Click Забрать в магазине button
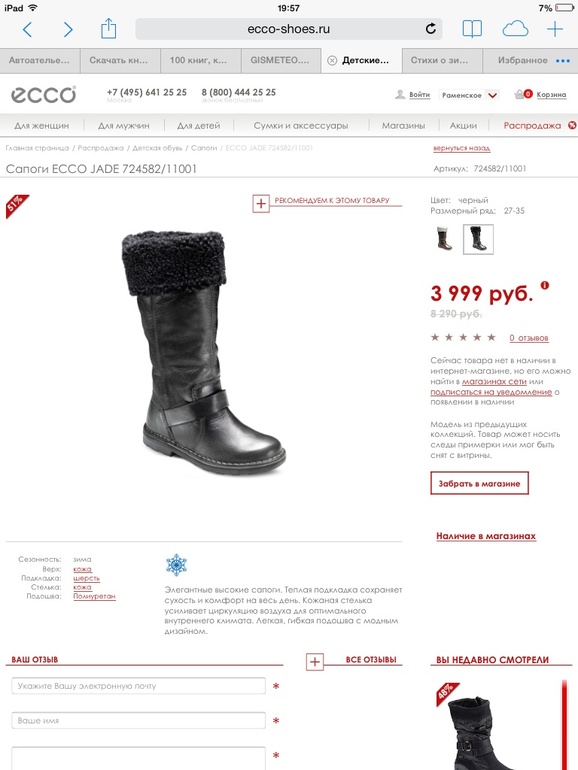The width and height of the screenshot is (578, 770). (479, 483)
